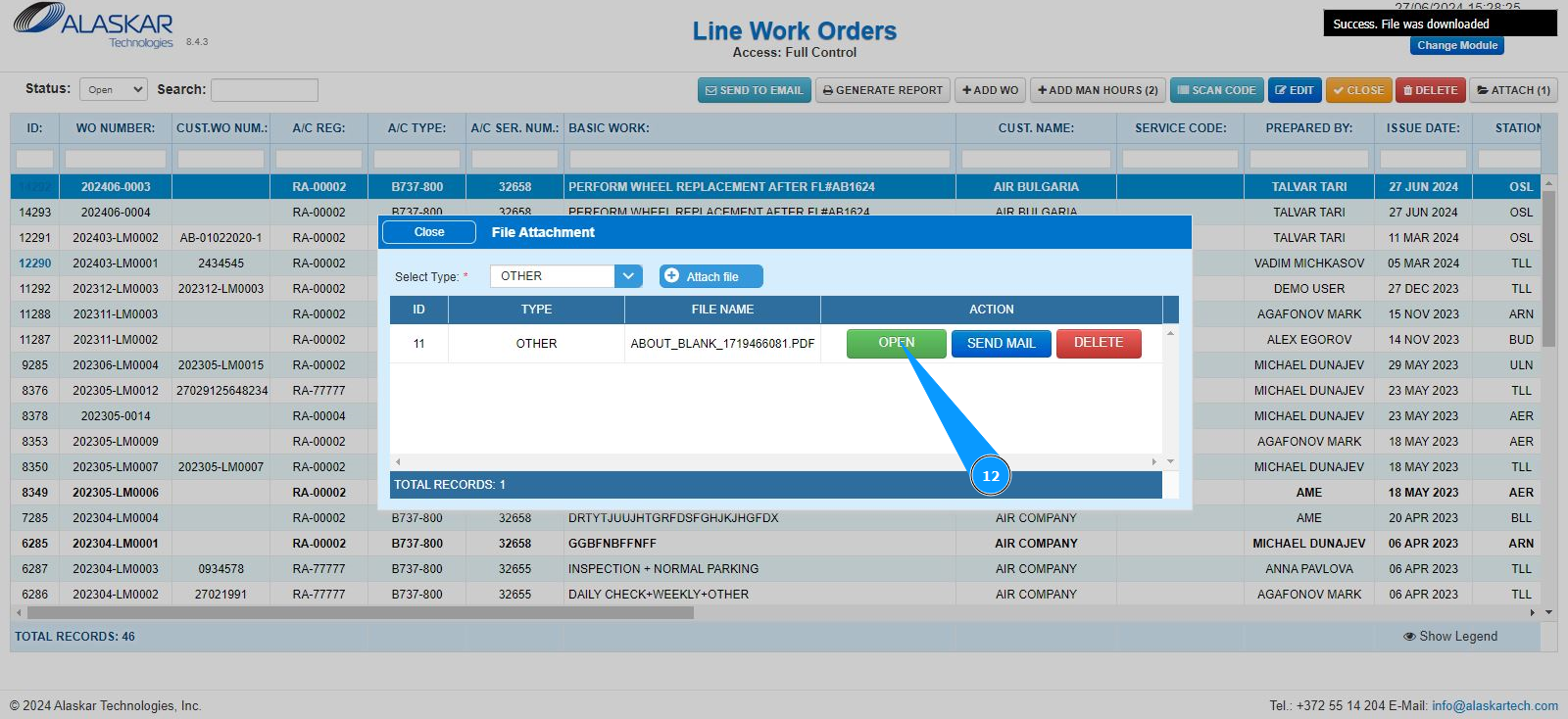Click the Alaskar Technologies logo

tap(93, 25)
